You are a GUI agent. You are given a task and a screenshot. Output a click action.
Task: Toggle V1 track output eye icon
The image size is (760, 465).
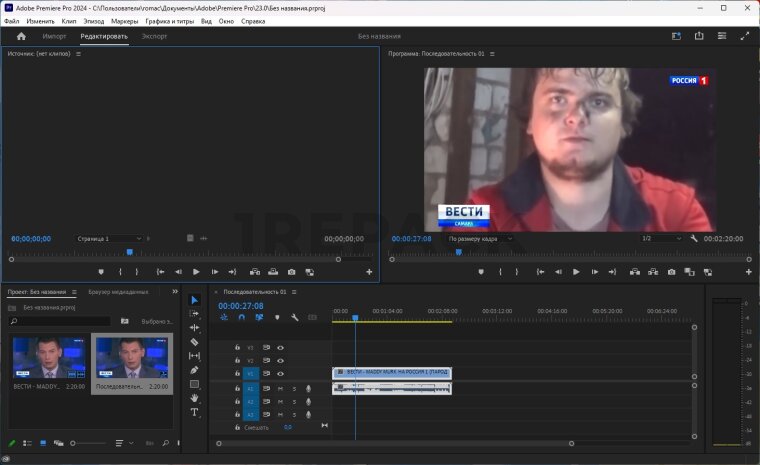280,373
